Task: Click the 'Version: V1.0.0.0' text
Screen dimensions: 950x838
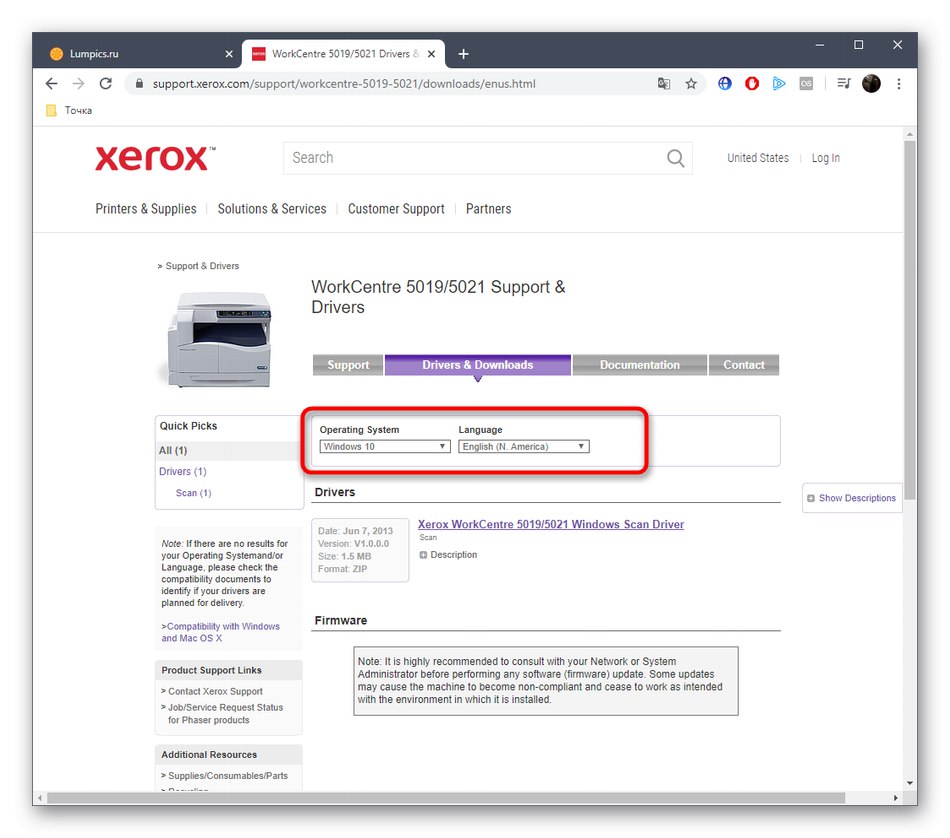Action: 353,544
